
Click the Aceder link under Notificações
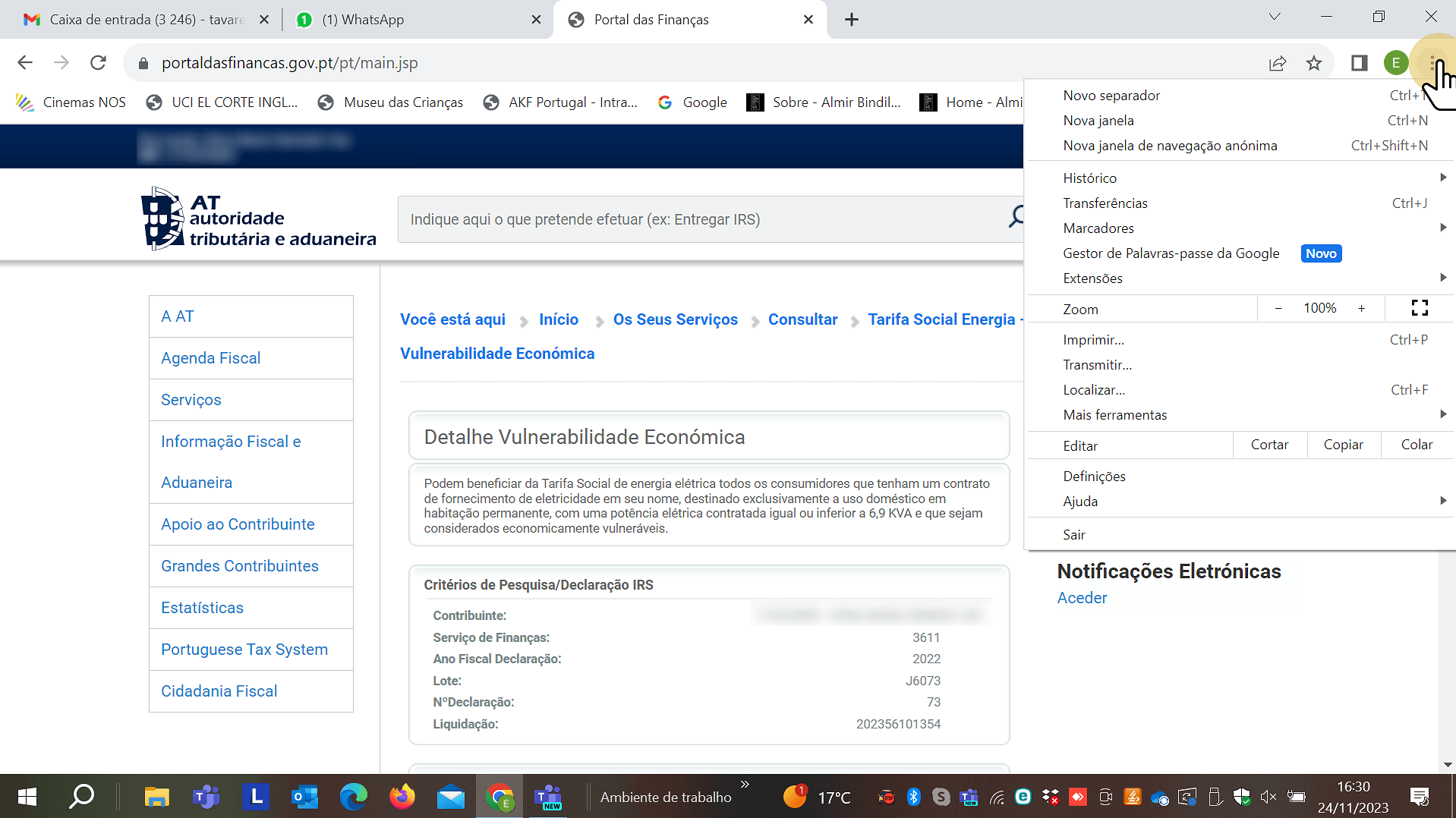pyautogui.click(x=1082, y=598)
